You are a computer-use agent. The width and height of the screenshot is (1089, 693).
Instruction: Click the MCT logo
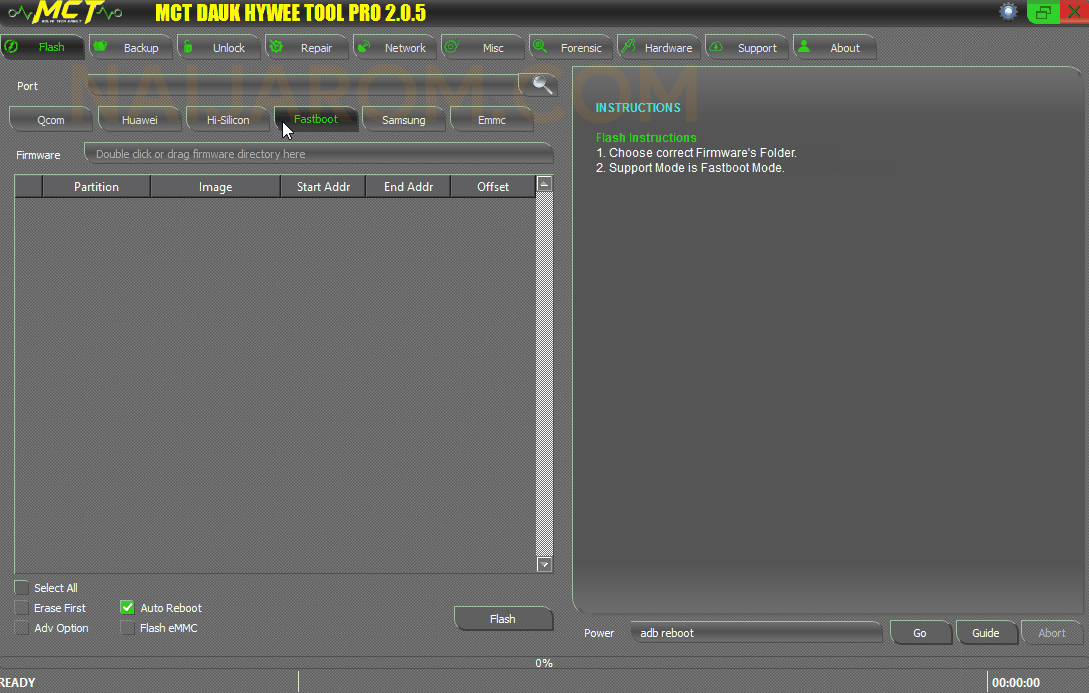[x=65, y=12]
